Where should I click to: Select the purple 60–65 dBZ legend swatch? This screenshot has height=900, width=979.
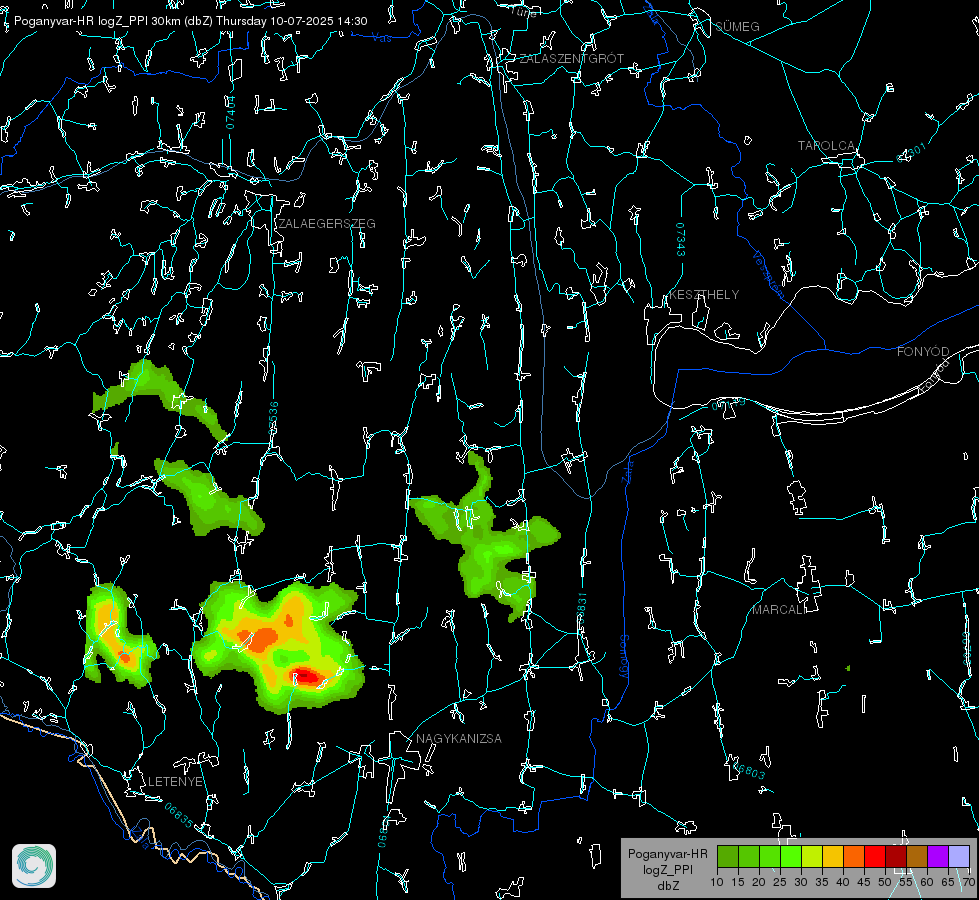click(x=937, y=856)
